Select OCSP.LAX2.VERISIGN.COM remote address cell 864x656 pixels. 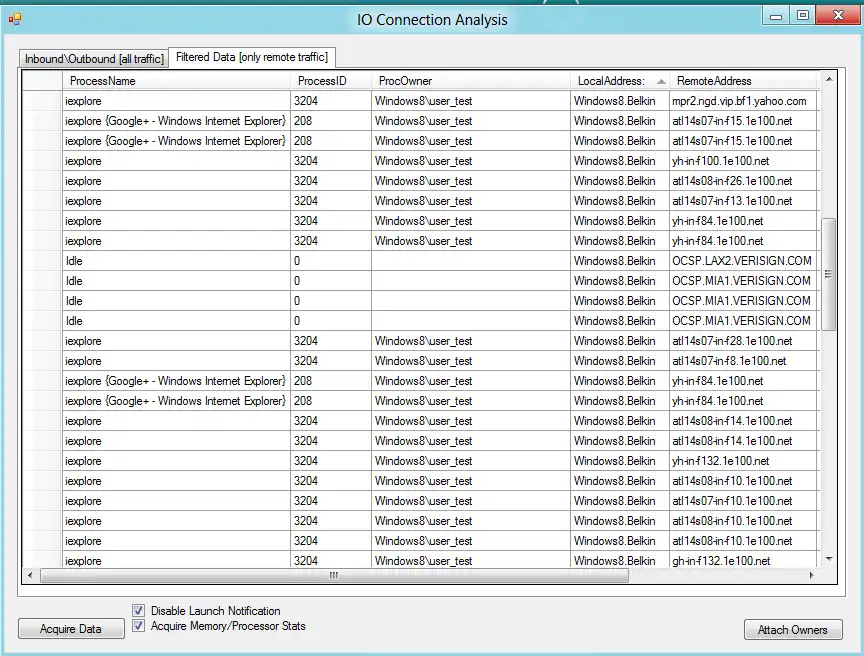(744, 261)
